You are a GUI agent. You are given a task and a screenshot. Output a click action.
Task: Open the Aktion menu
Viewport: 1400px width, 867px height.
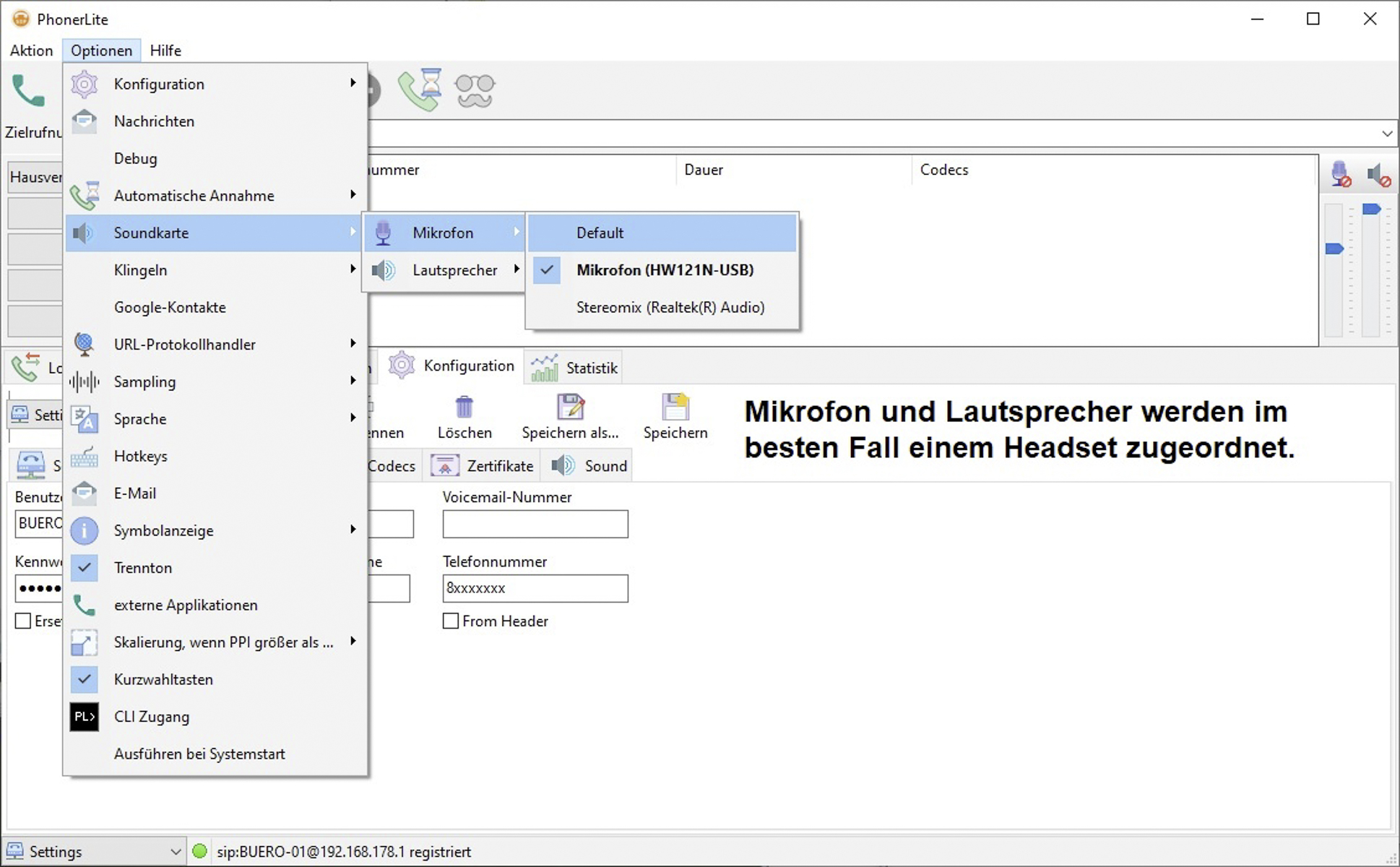tap(32, 51)
